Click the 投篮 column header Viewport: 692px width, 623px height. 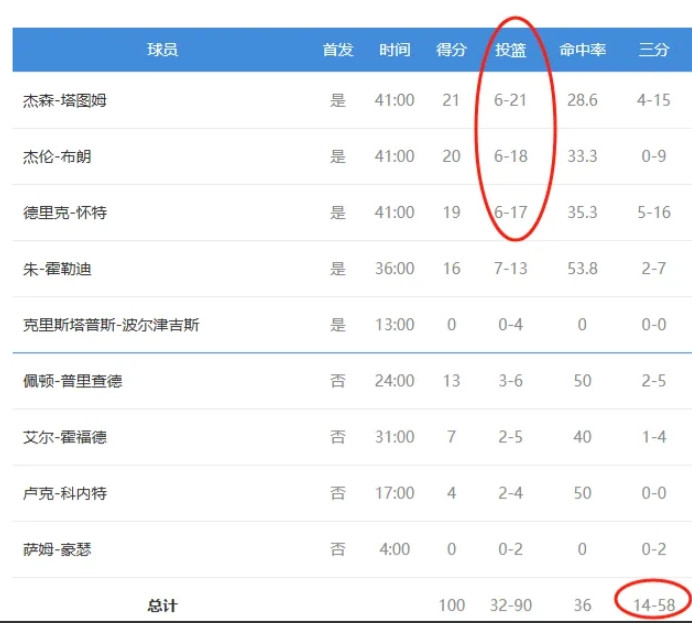point(511,49)
